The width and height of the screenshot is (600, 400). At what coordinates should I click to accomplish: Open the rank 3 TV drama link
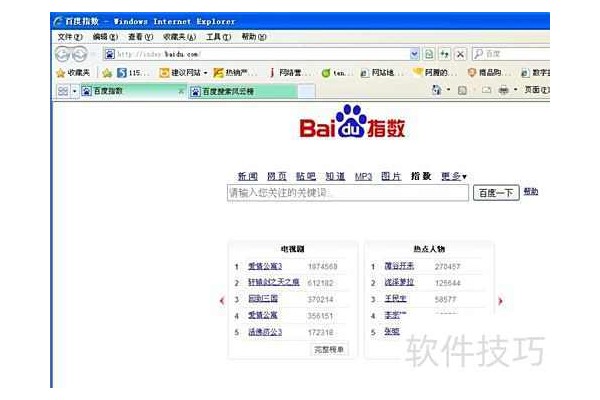click(263, 299)
